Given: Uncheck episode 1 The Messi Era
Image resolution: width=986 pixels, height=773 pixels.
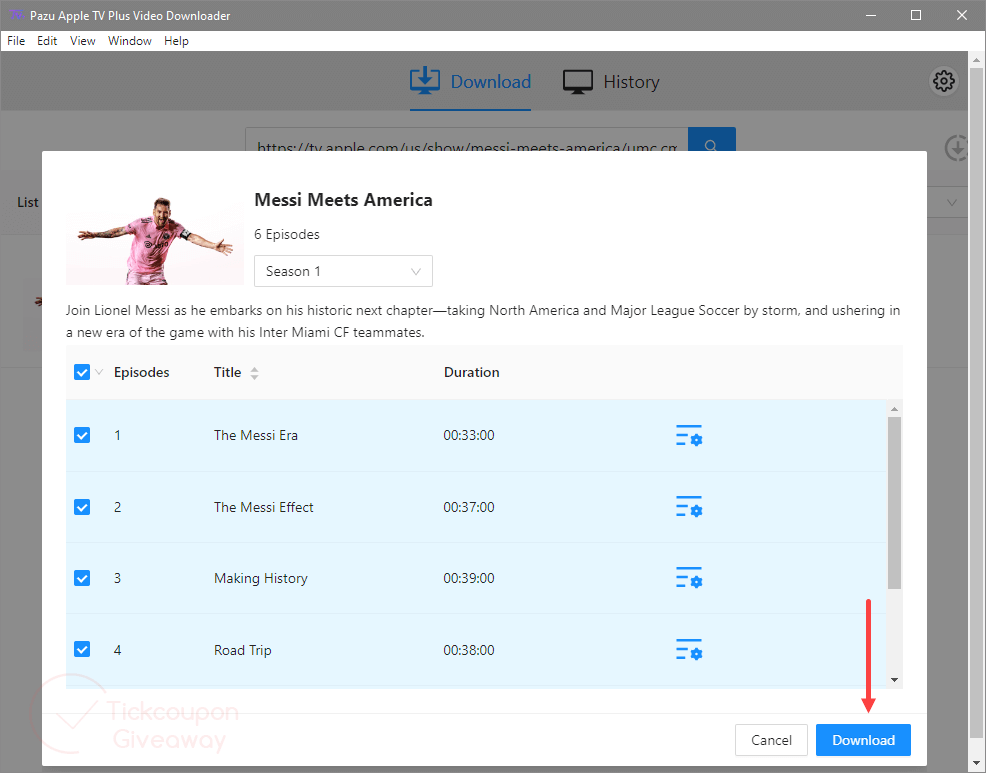Looking at the screenshot, I should click(82, 435).
